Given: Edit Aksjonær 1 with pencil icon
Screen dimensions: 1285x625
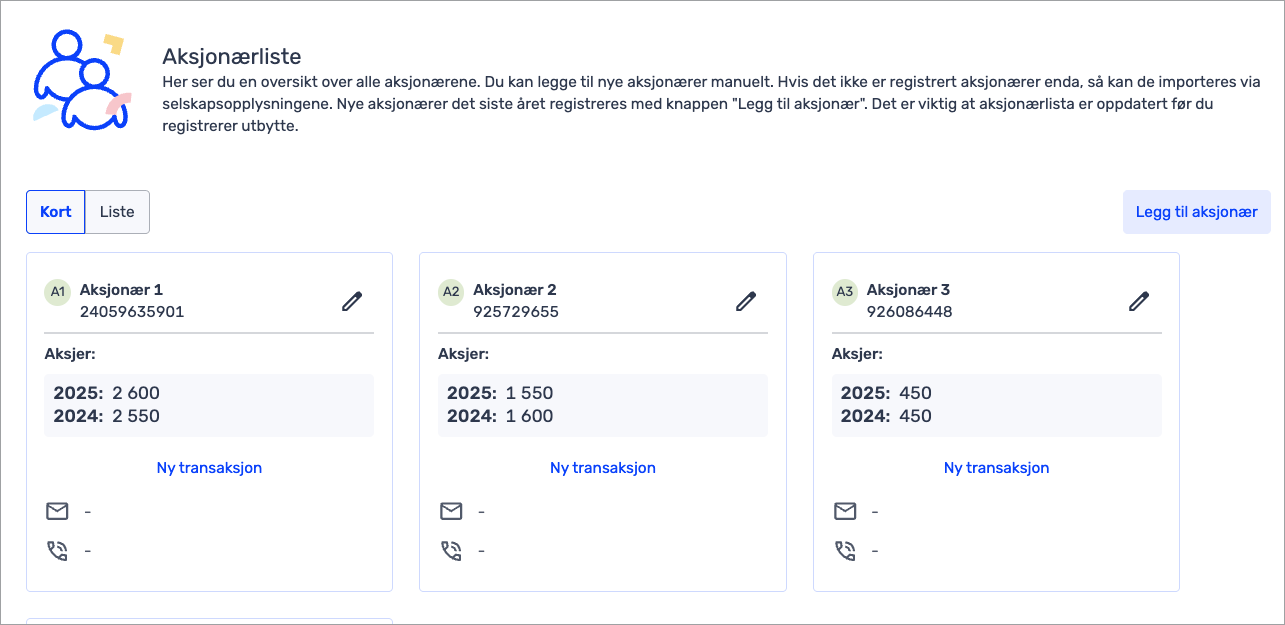Looking at the screenshot, I should click(x=352, y=301).
